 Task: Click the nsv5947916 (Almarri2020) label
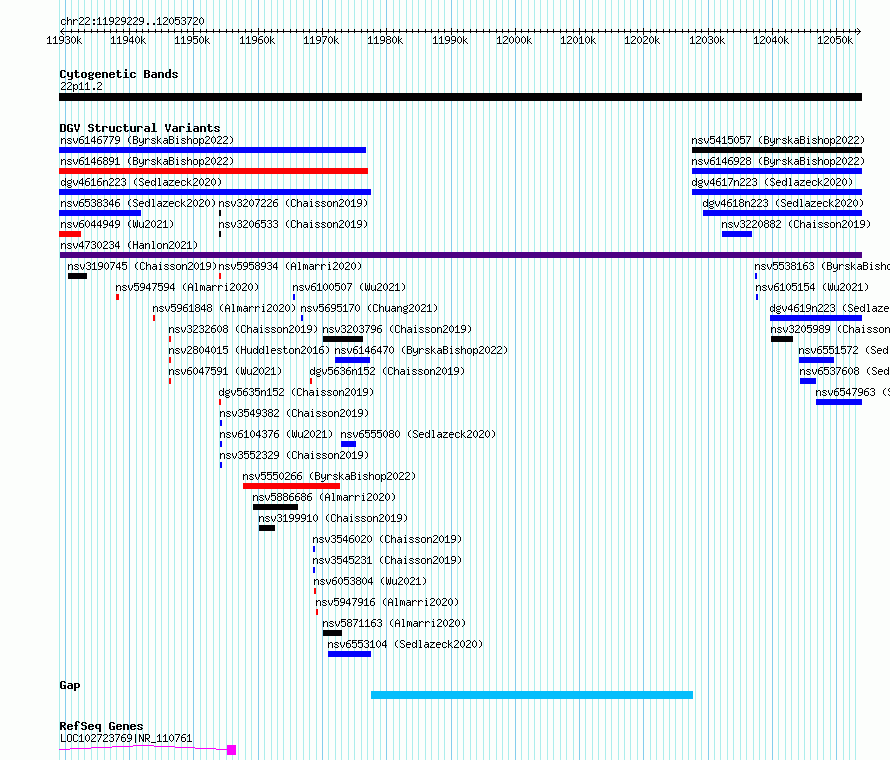pyautogui.click(x=388, y=602)
